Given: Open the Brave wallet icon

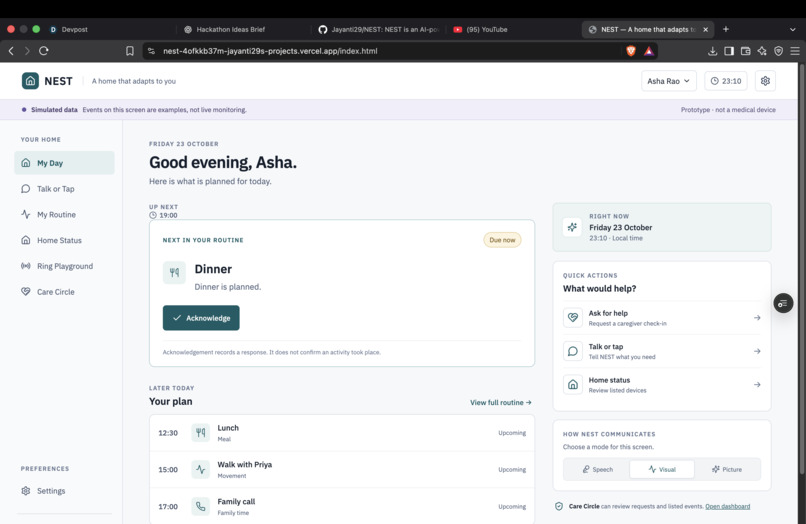Looking at the screenshot, I should [745, 51].
